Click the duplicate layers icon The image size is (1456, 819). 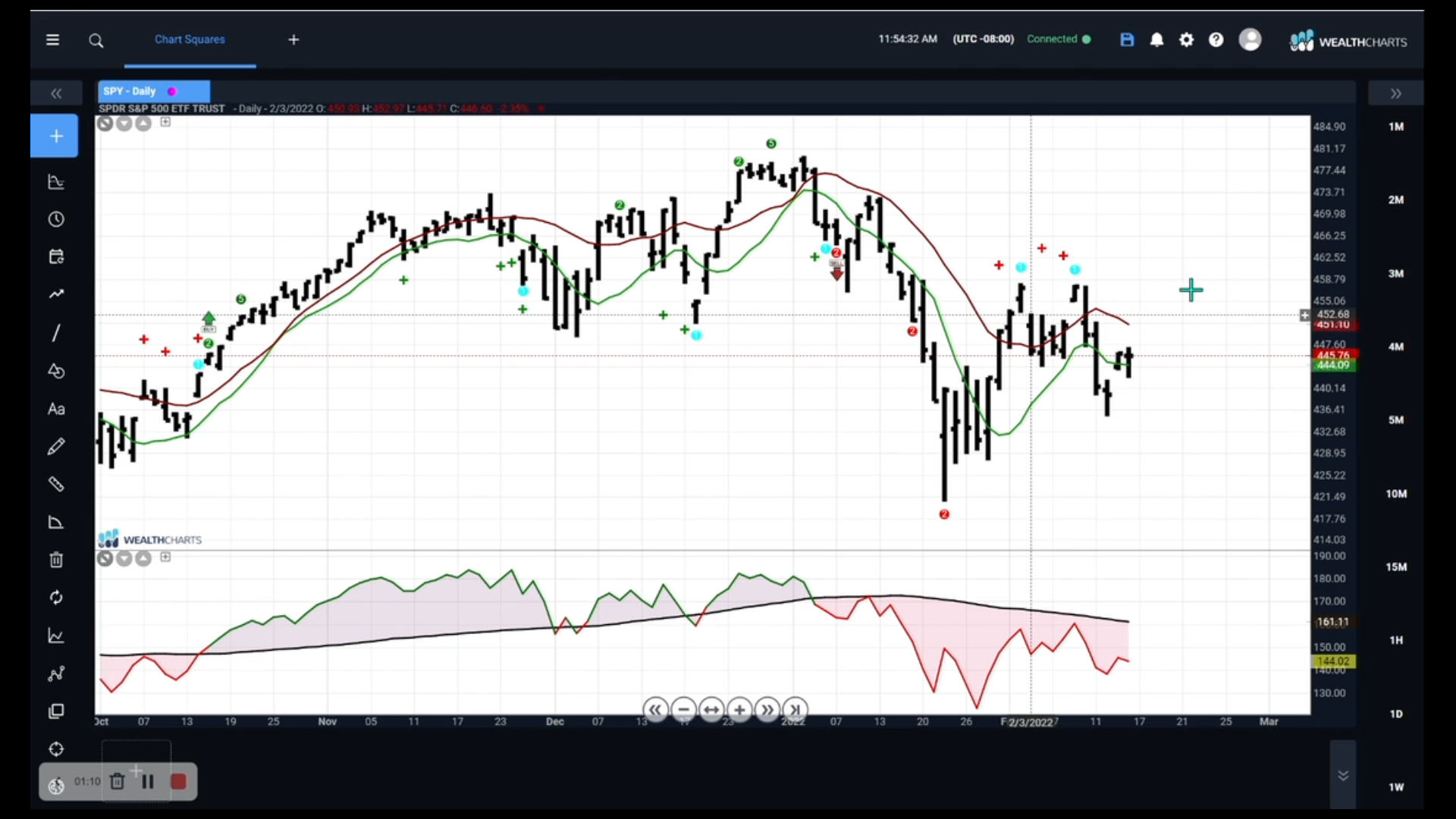(55, 711)
